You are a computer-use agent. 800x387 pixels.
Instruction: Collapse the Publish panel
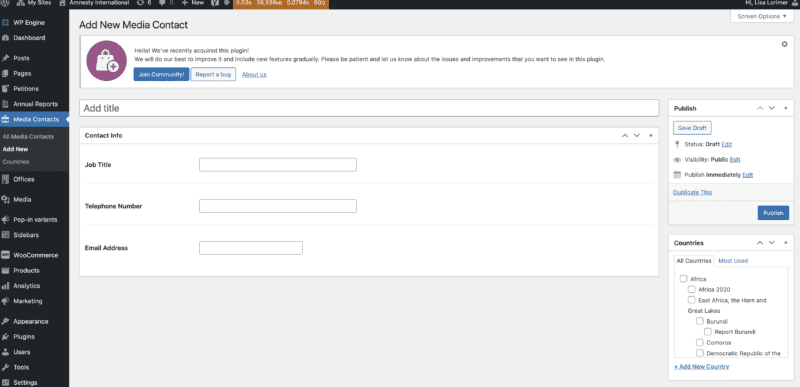point(786,108)
